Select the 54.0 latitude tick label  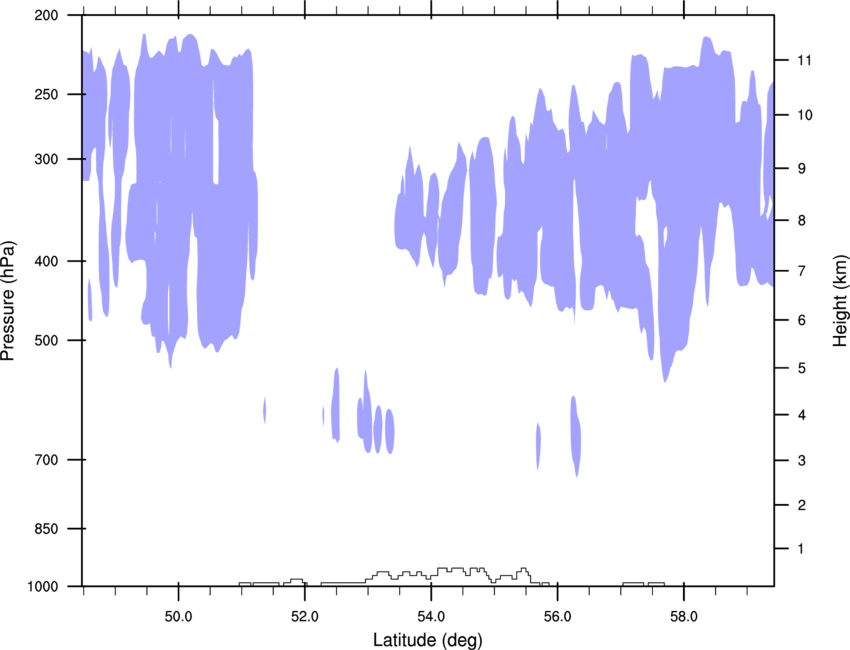(430, 615)
